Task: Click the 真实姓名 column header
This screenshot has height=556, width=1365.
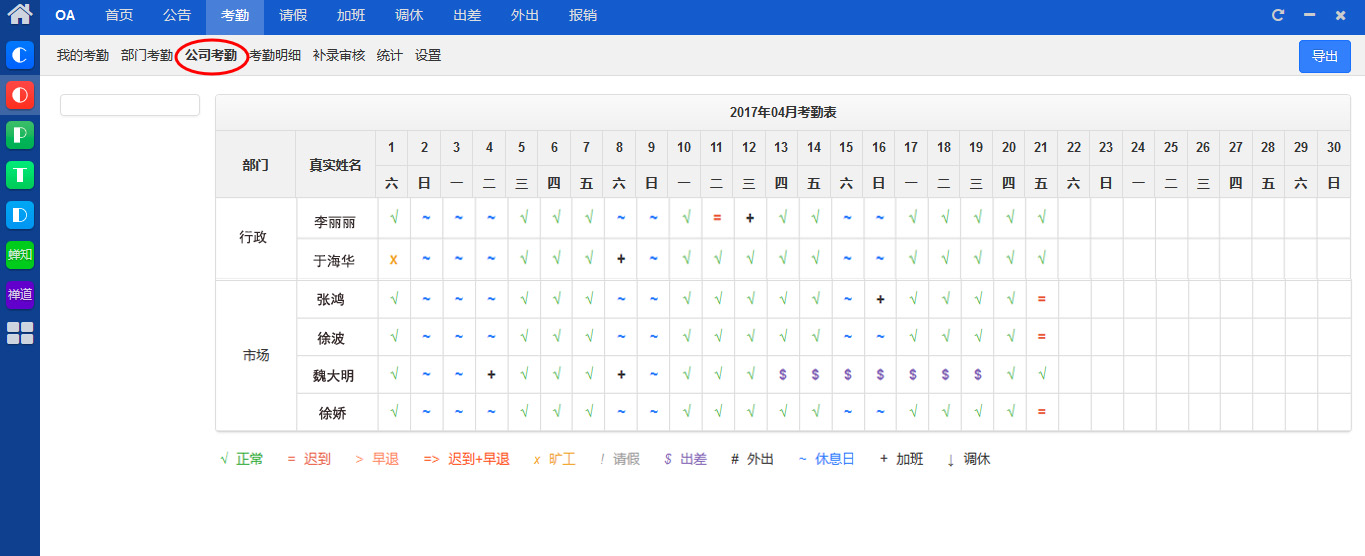Action: click(335, 165)
